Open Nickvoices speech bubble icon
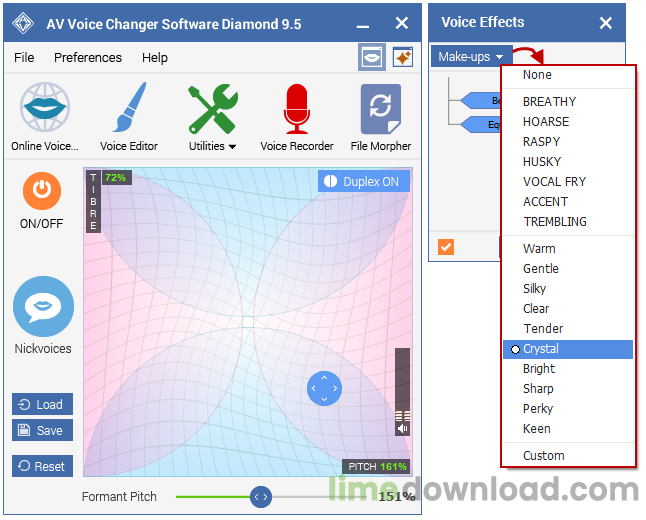Image resolution: width=646 pixels, height=520 pixels. point(43,307)
